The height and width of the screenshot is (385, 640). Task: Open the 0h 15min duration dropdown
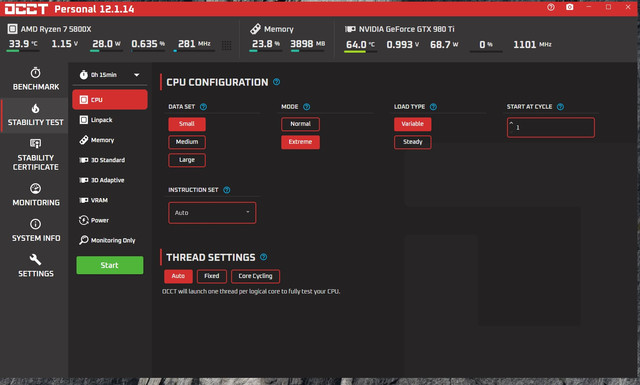(x=110, y=75)
